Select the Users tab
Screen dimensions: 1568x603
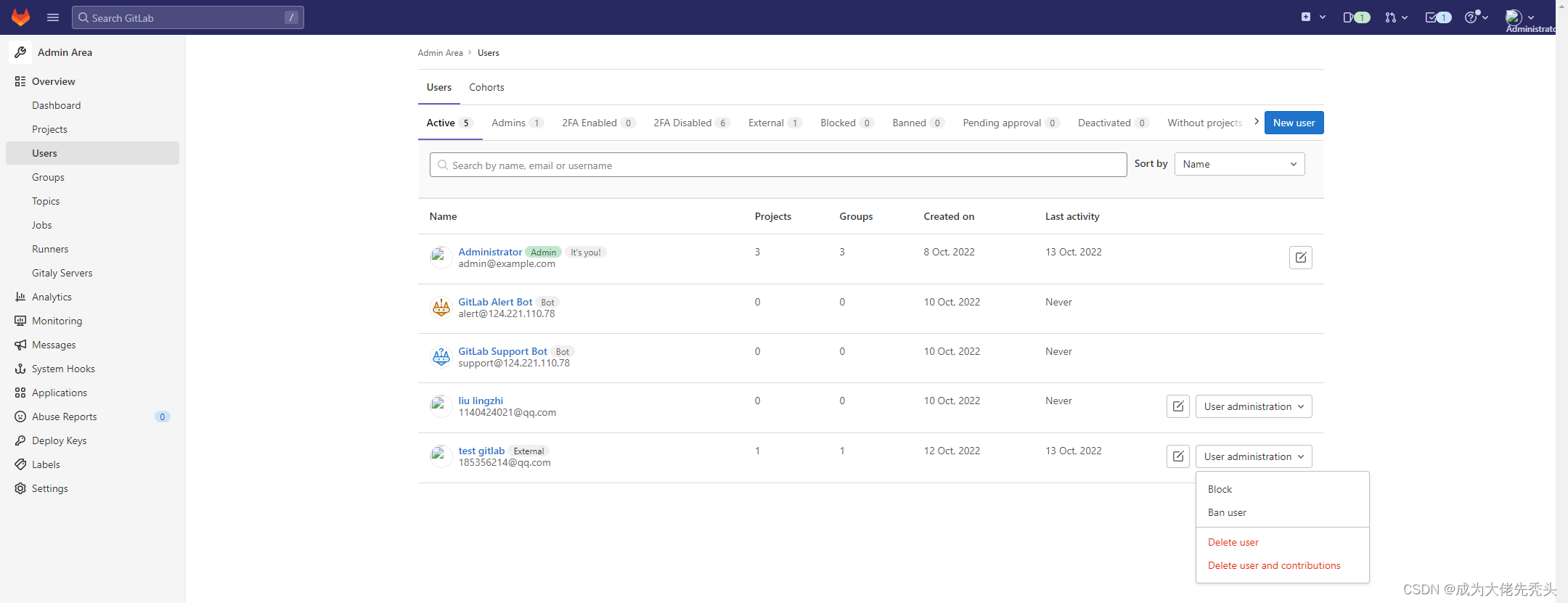438,87
